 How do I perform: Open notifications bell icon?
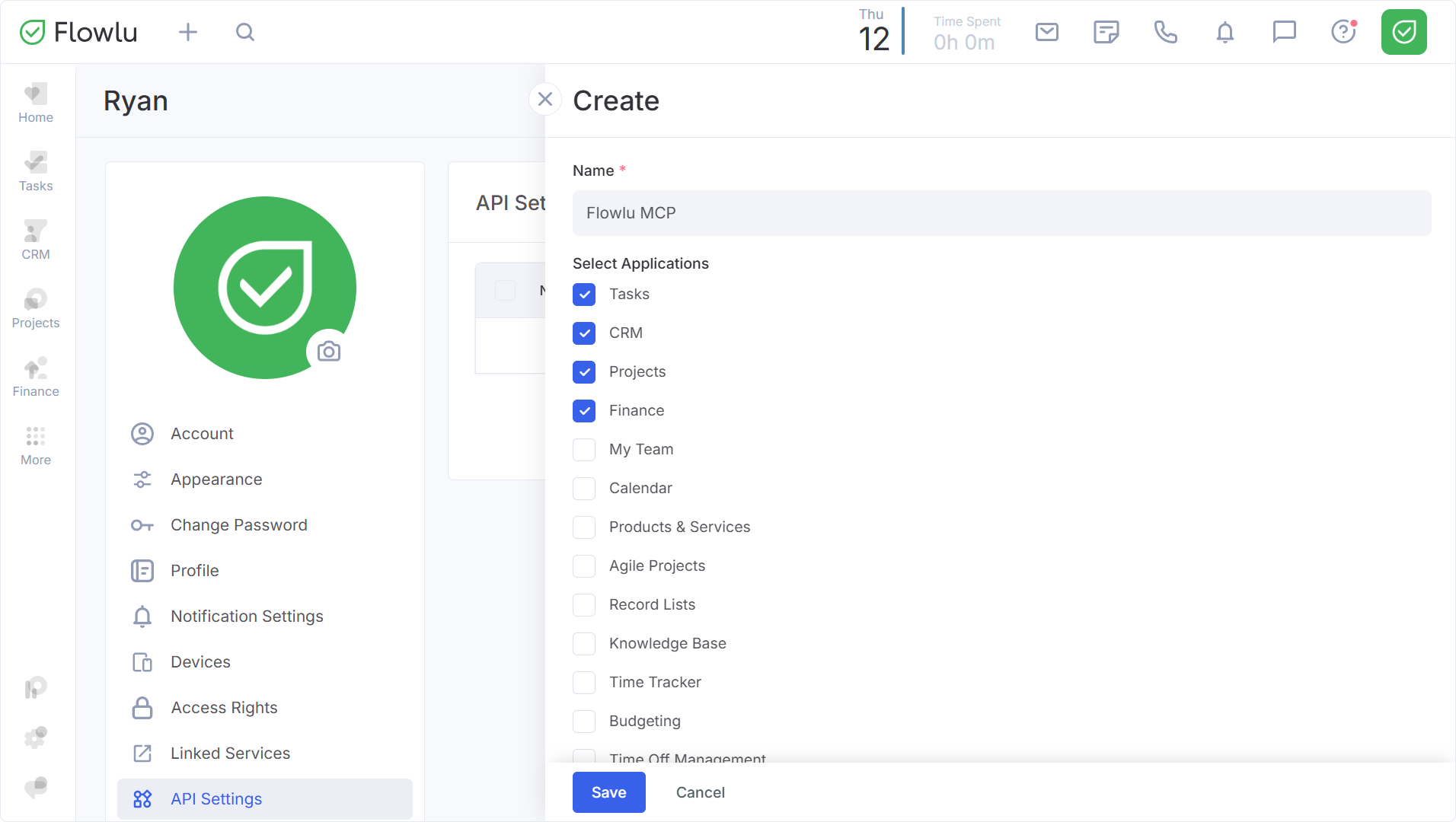pos(1225,32)
